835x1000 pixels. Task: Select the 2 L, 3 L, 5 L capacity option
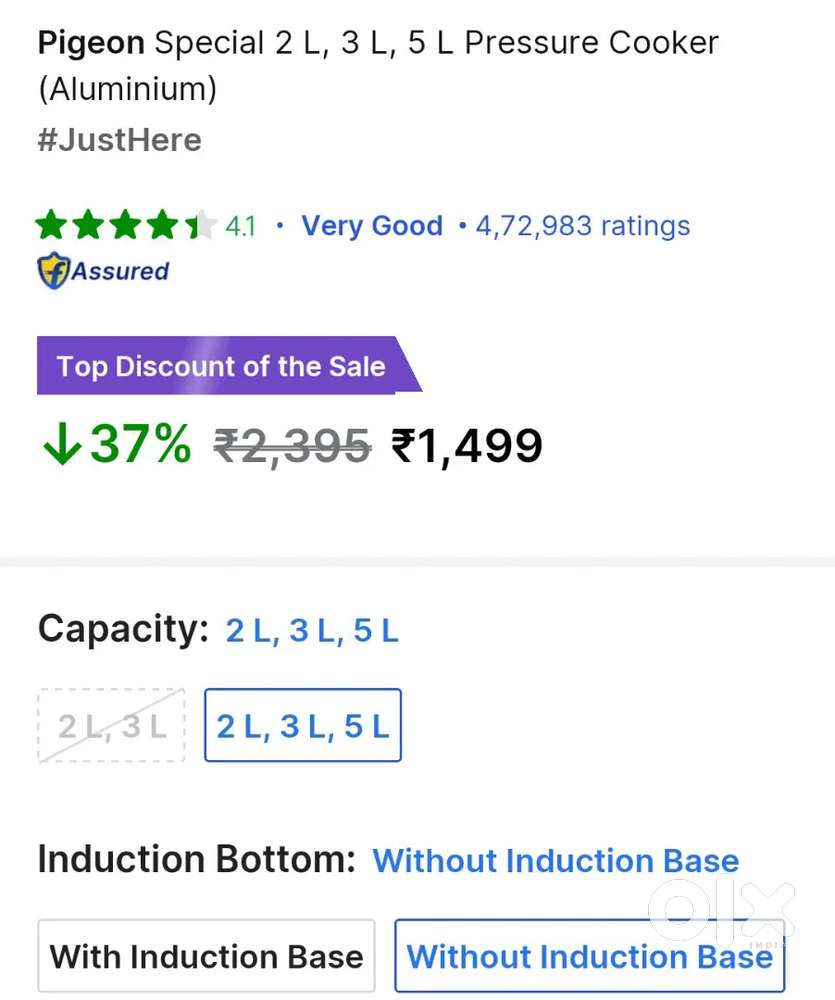tap(303, 726)
